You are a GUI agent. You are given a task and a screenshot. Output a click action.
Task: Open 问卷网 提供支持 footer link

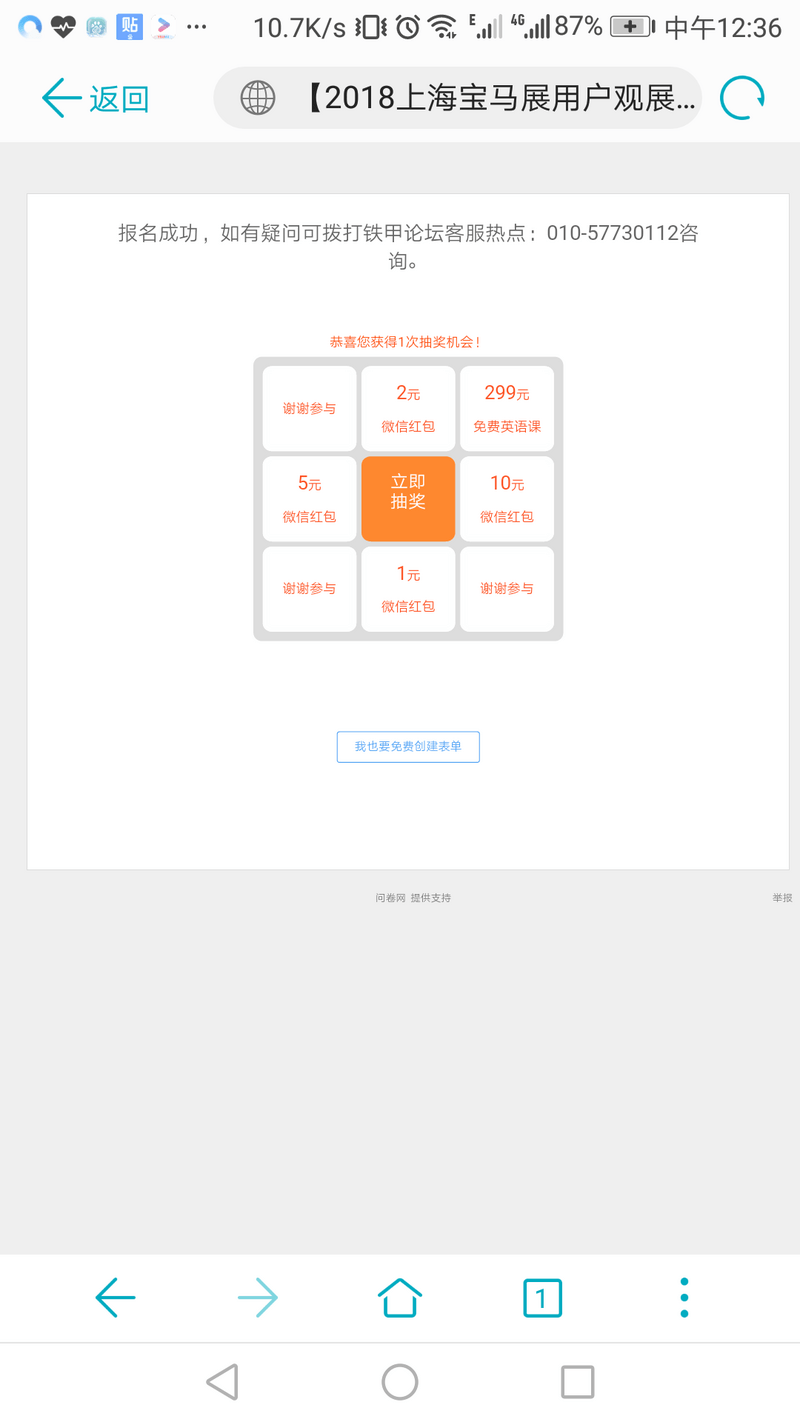(x=413, y=898)
